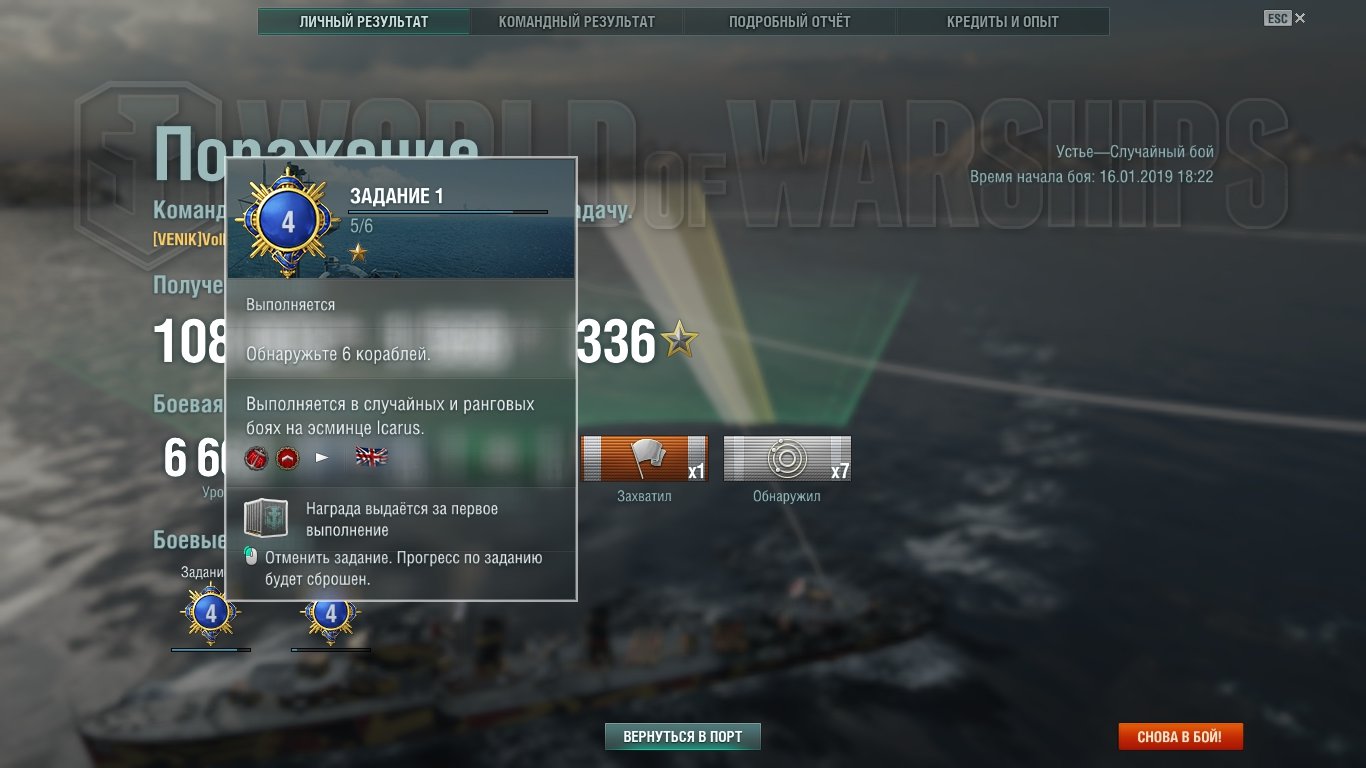Click the random battle type icon
The image size is (1366, 768).
tap(257, 457)
